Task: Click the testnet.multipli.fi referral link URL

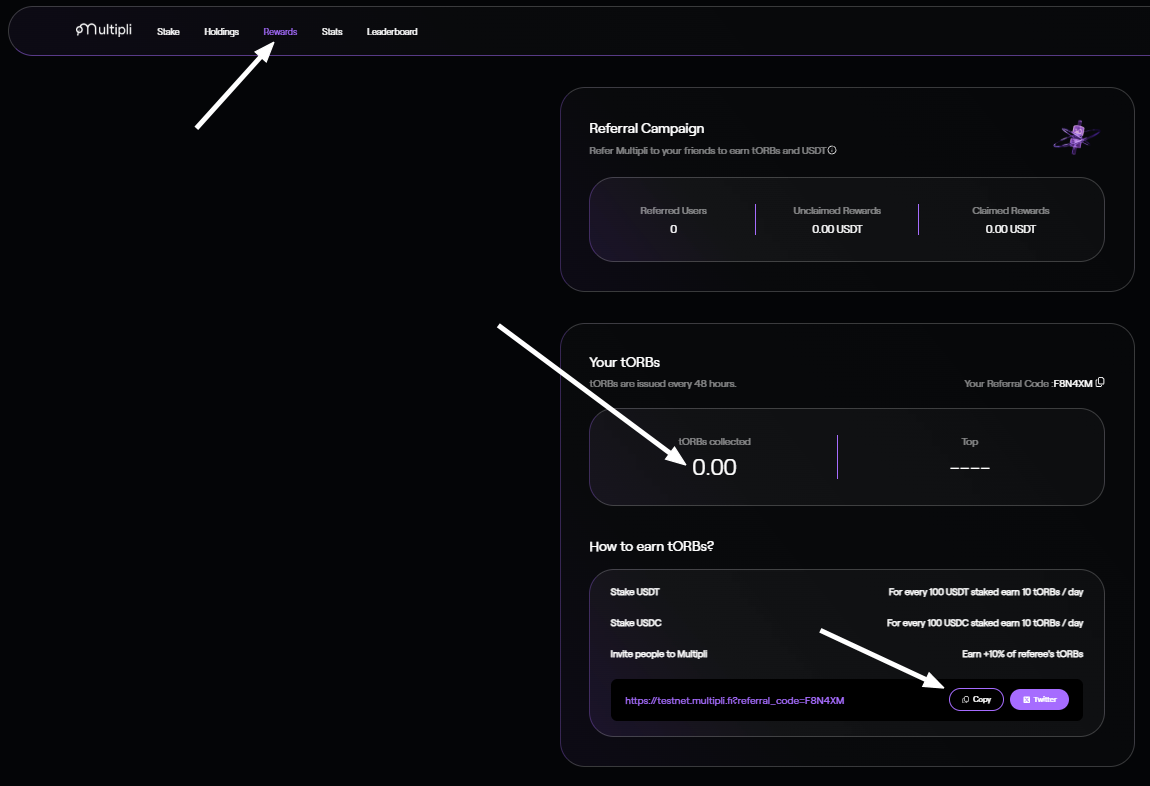Action: point(734,701)
